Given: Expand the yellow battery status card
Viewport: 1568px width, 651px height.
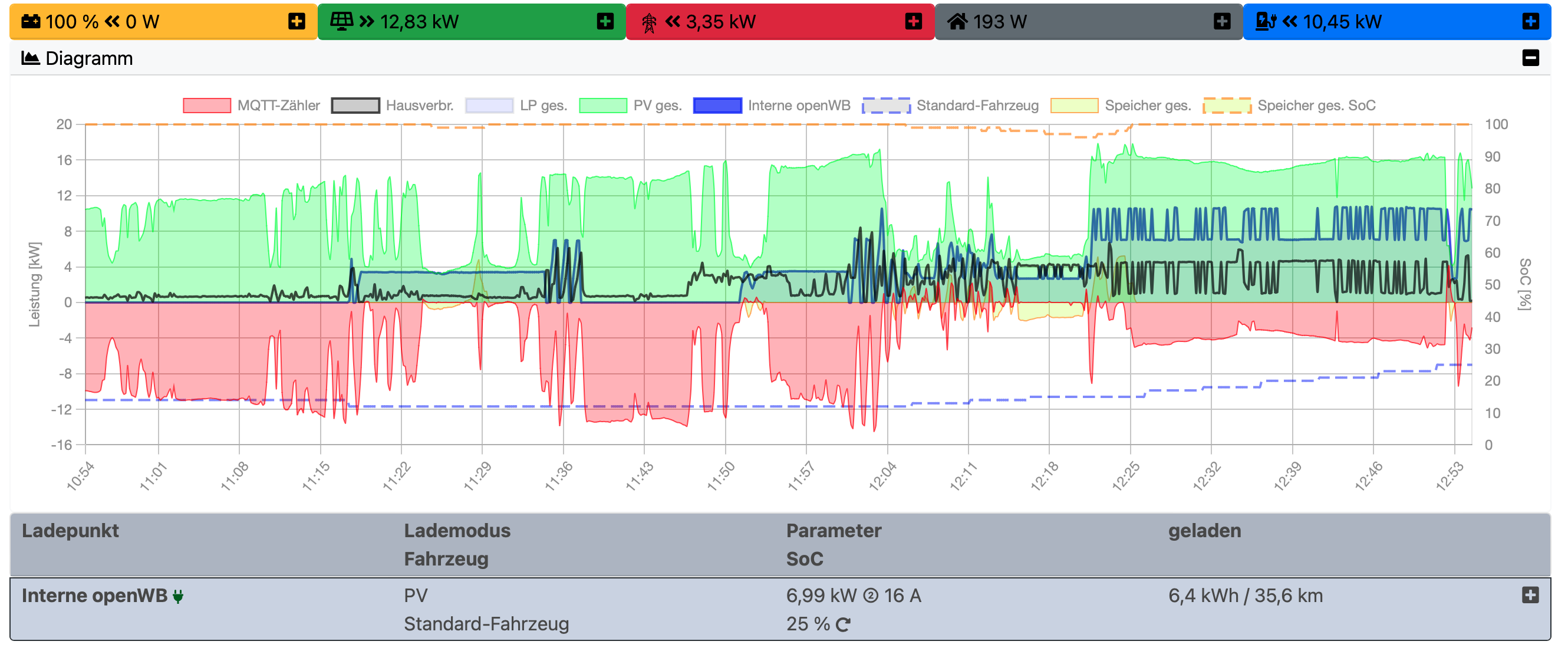Looking at the screenshot, I should point(297,21).
